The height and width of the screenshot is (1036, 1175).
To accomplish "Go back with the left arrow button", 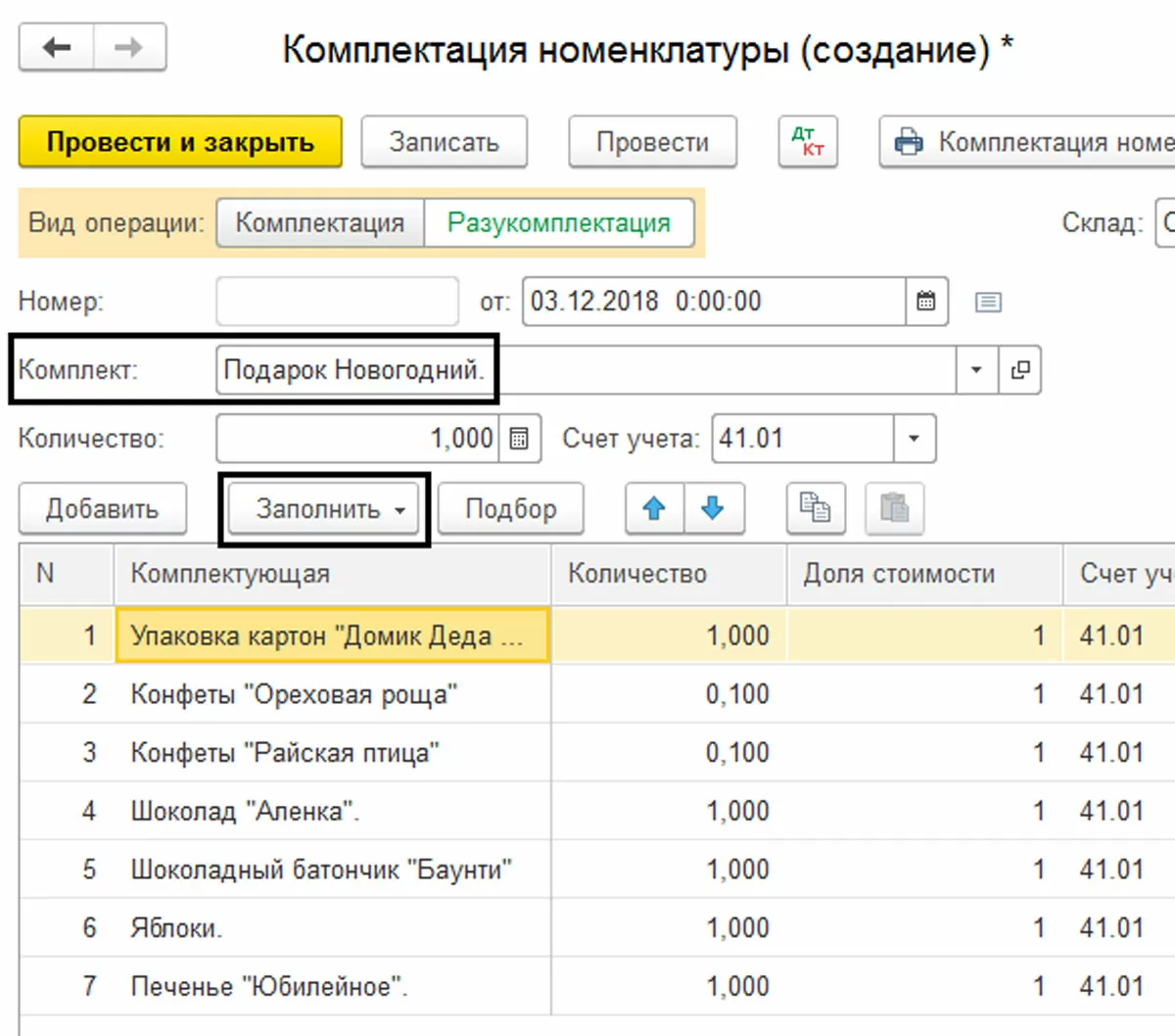I will (57, 47).
